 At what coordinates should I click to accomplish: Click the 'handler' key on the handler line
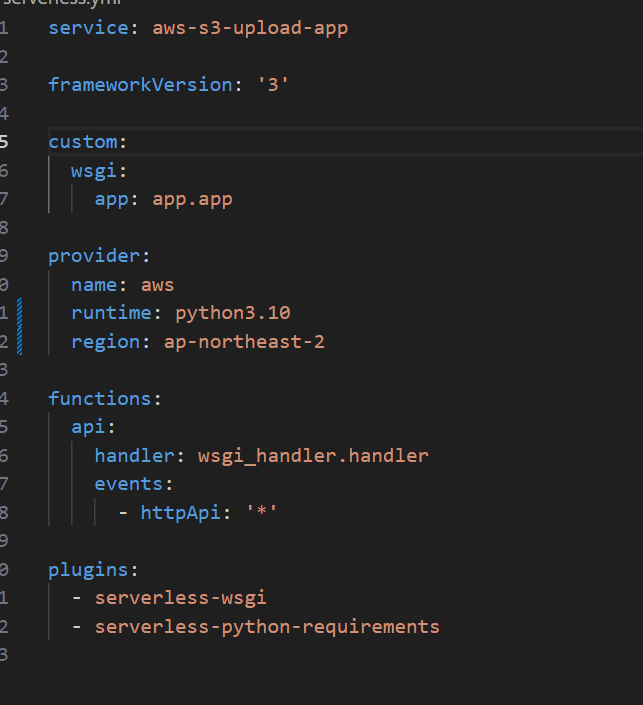point(134,456)
